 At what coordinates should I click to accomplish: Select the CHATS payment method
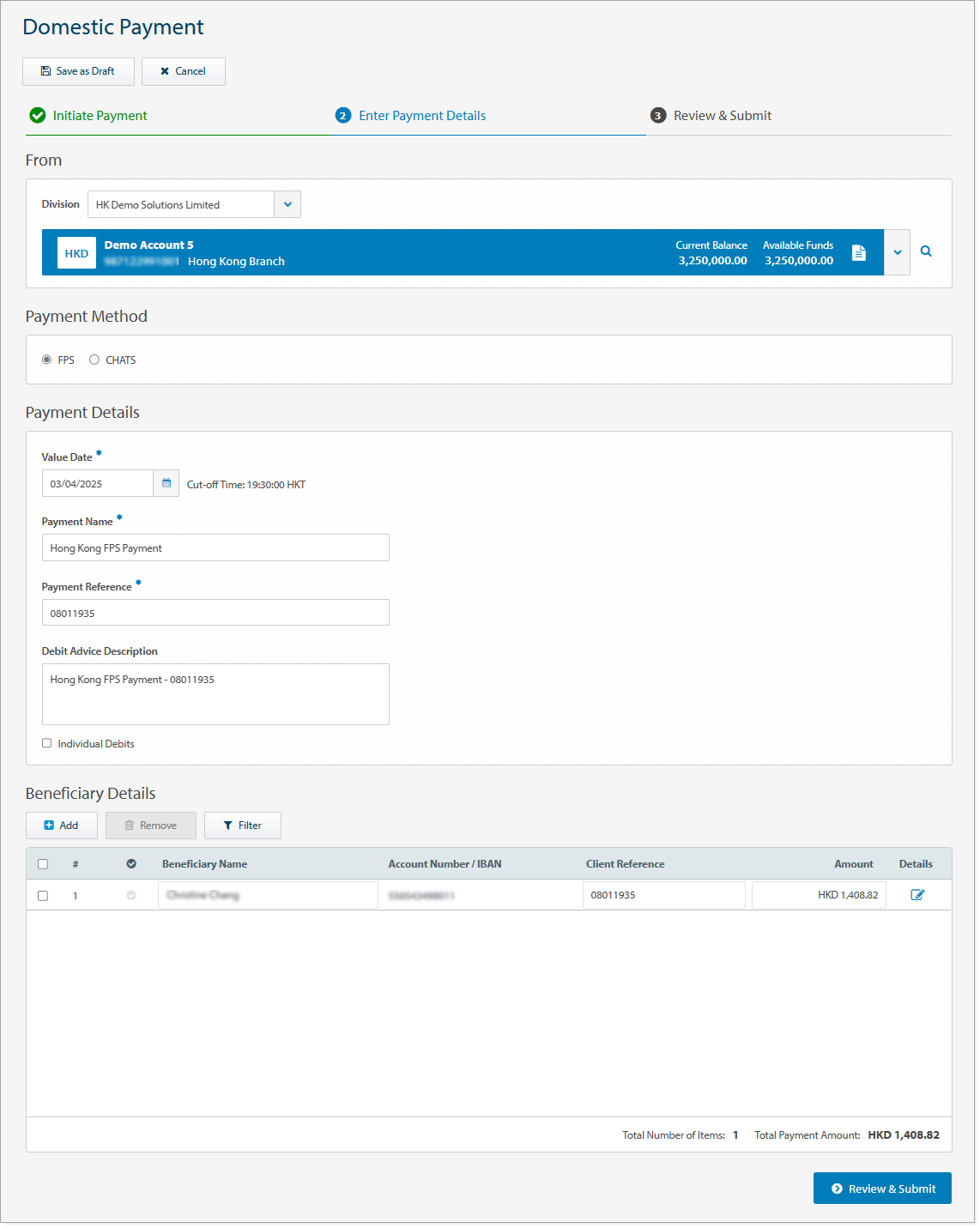[94, 360]
